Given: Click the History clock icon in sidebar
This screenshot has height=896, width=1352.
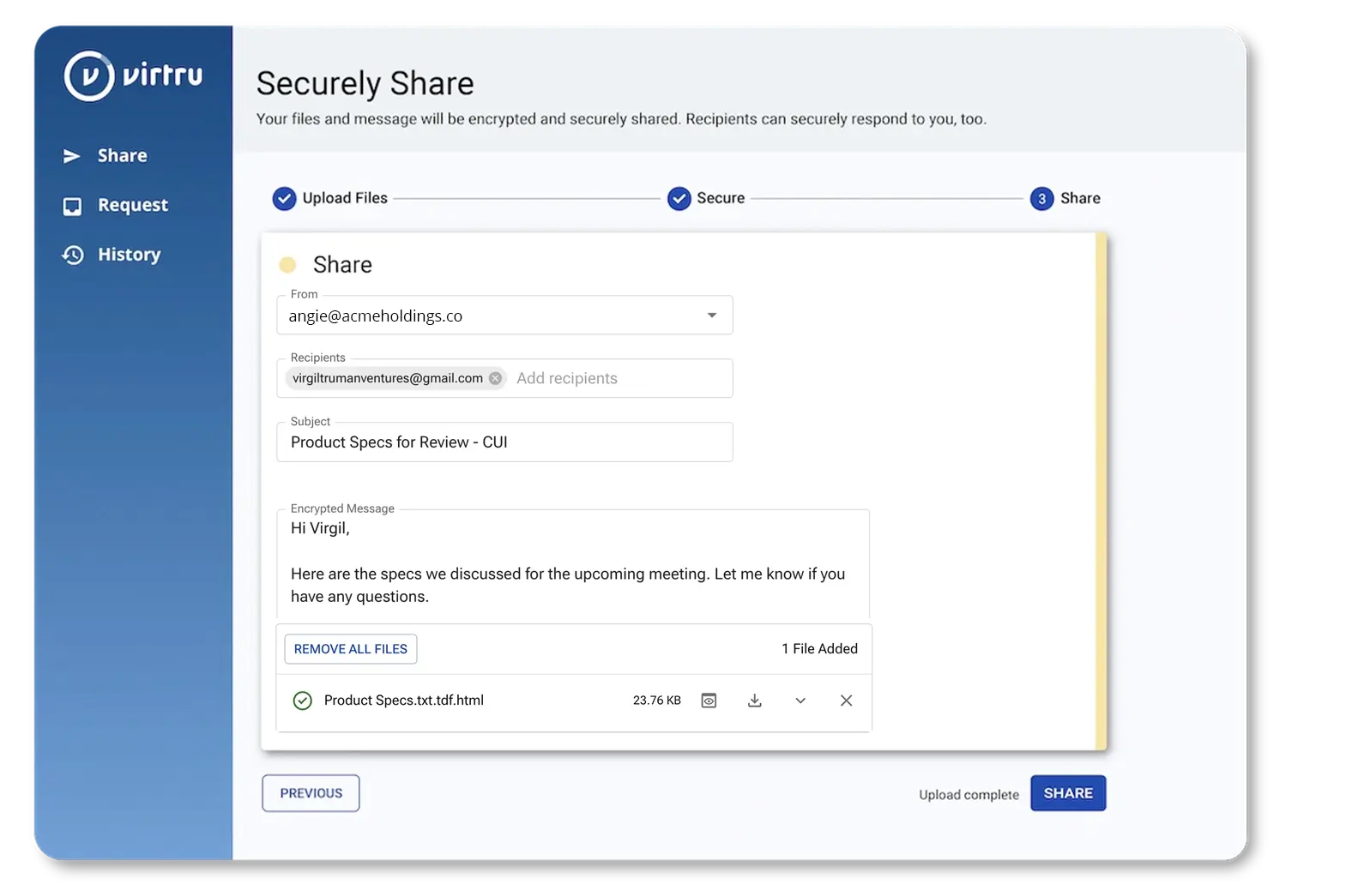Looking at the screenshot, I should pos(73,256).
